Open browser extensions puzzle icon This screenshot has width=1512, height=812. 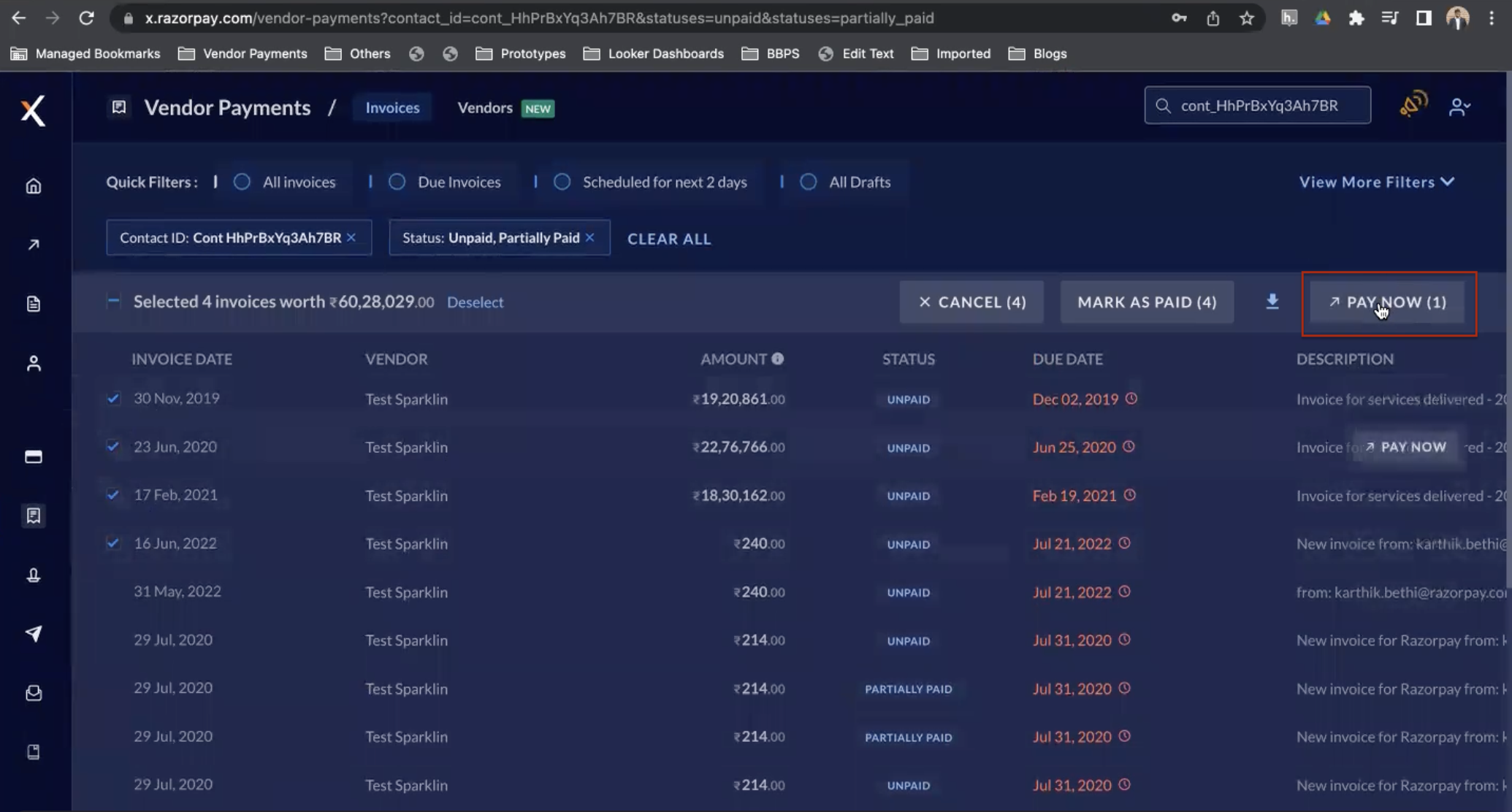1356,18
